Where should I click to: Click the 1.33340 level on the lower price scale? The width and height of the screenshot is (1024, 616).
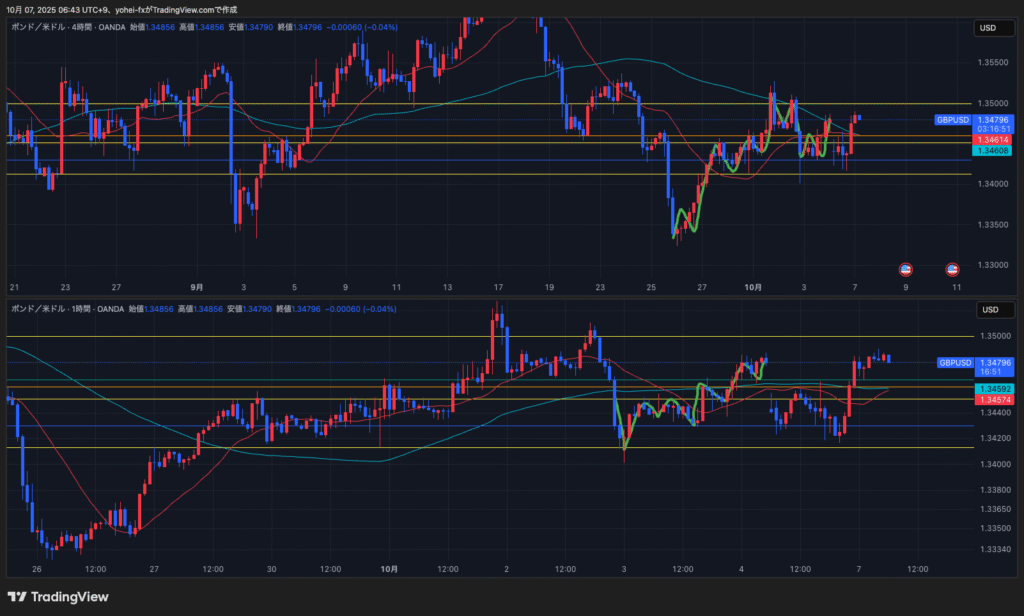pos(996,549)
